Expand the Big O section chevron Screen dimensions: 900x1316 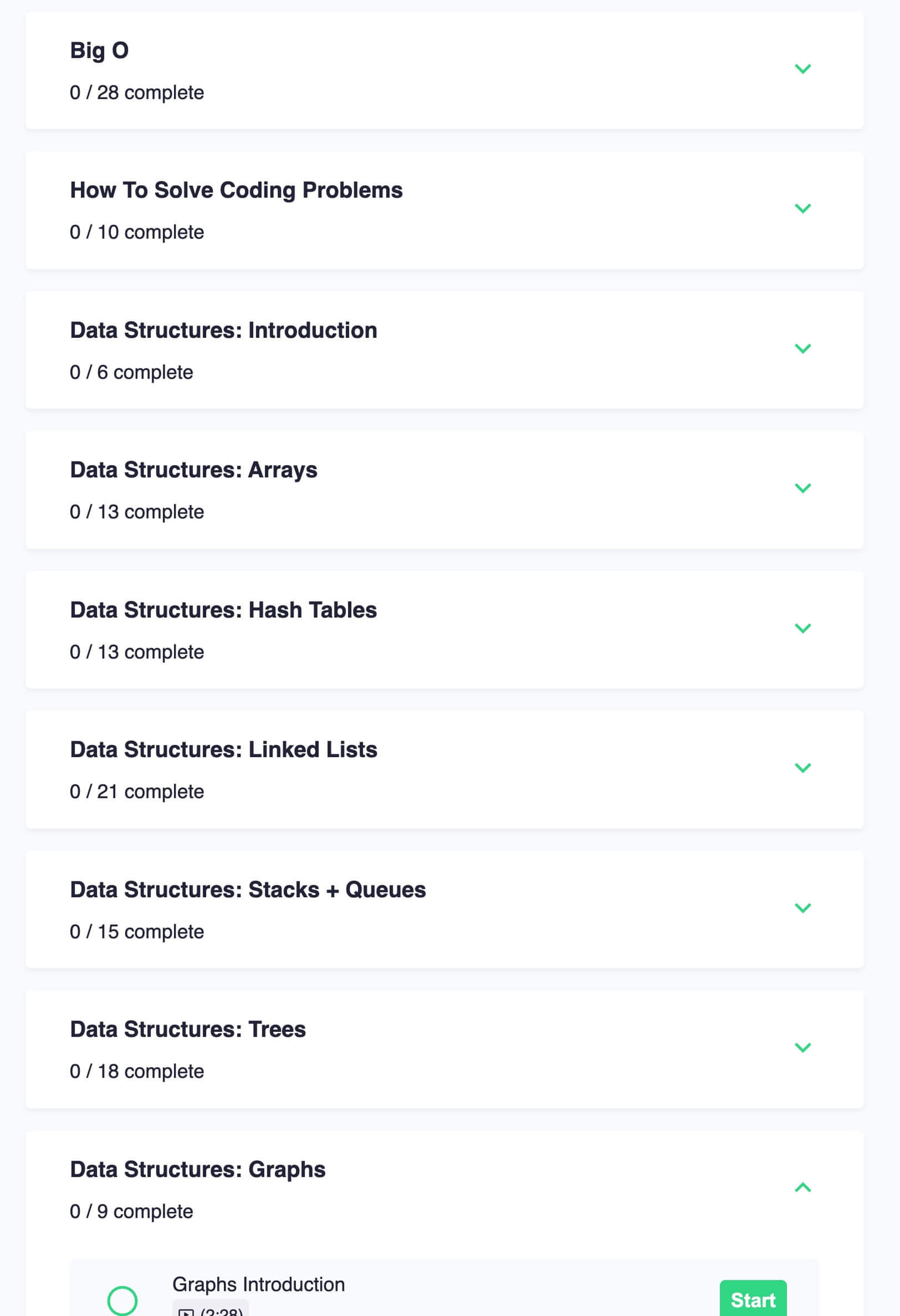802,69
